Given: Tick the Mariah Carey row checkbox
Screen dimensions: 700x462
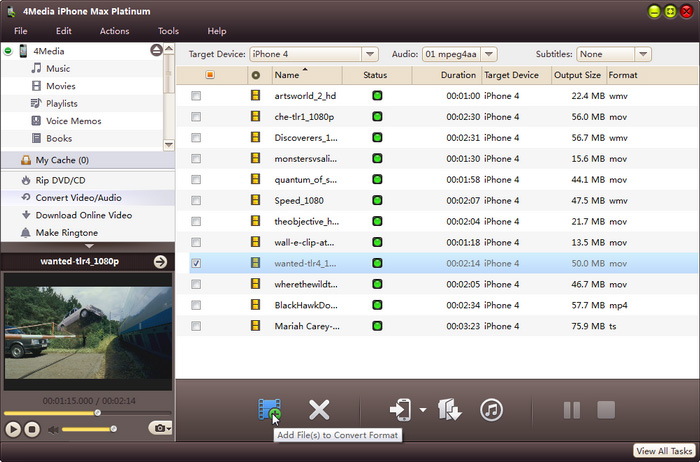Looking at the screenshot, I should [196, 326].
